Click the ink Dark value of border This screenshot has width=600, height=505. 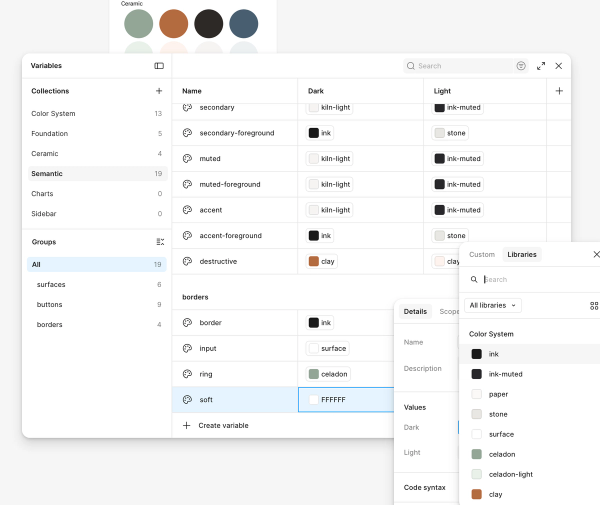pyautogui.click(x=320, y=323)
